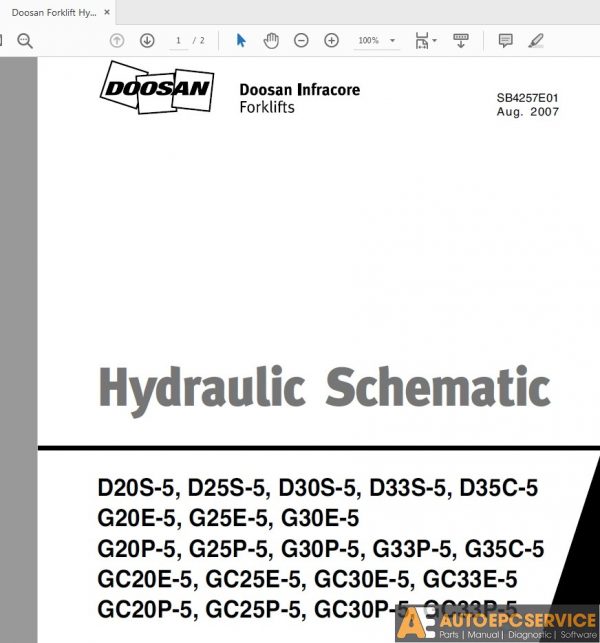Click the fit page scroll mode icon

(x=422, y=41)
